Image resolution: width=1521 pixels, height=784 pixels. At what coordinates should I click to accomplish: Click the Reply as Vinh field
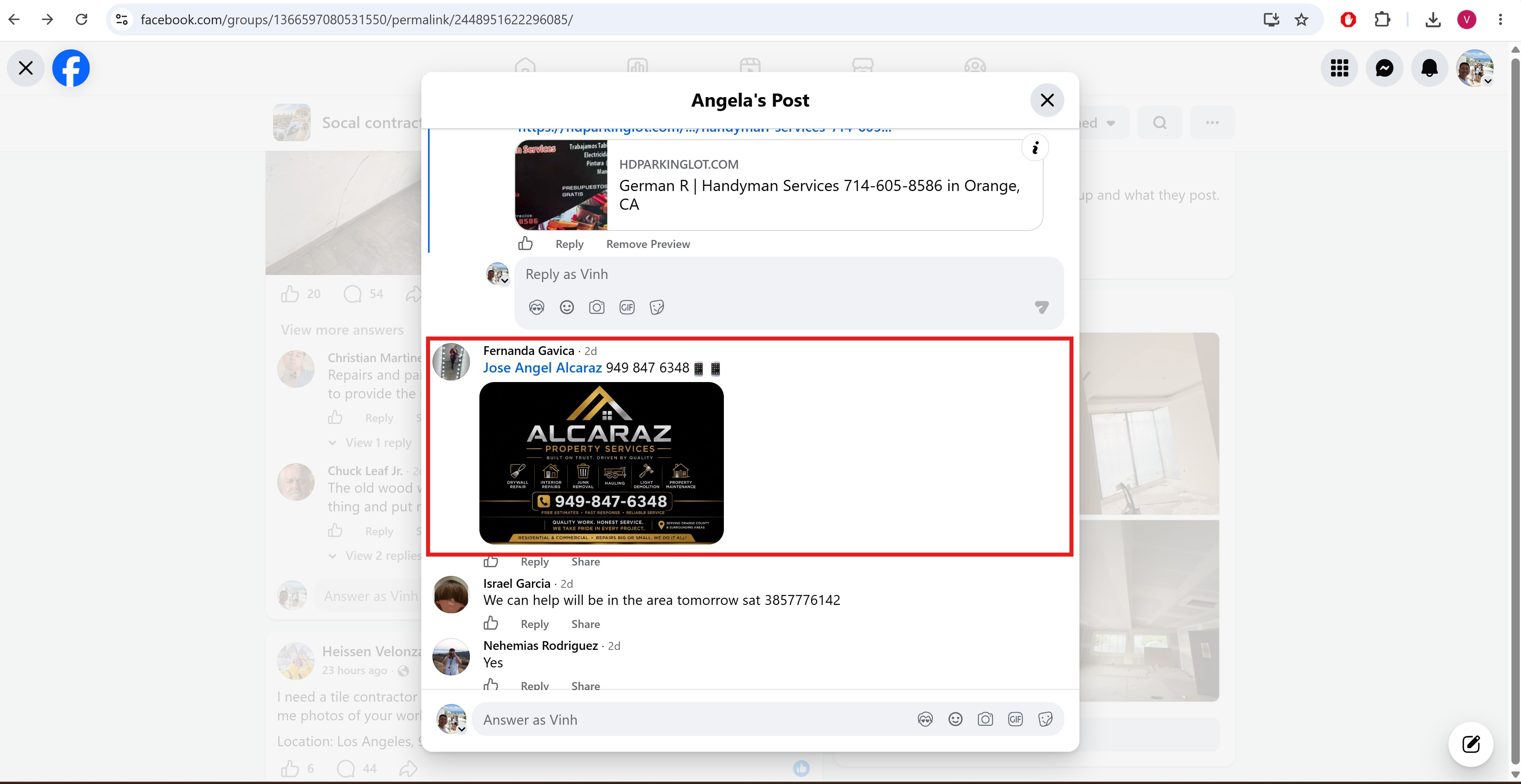[789, 274]
